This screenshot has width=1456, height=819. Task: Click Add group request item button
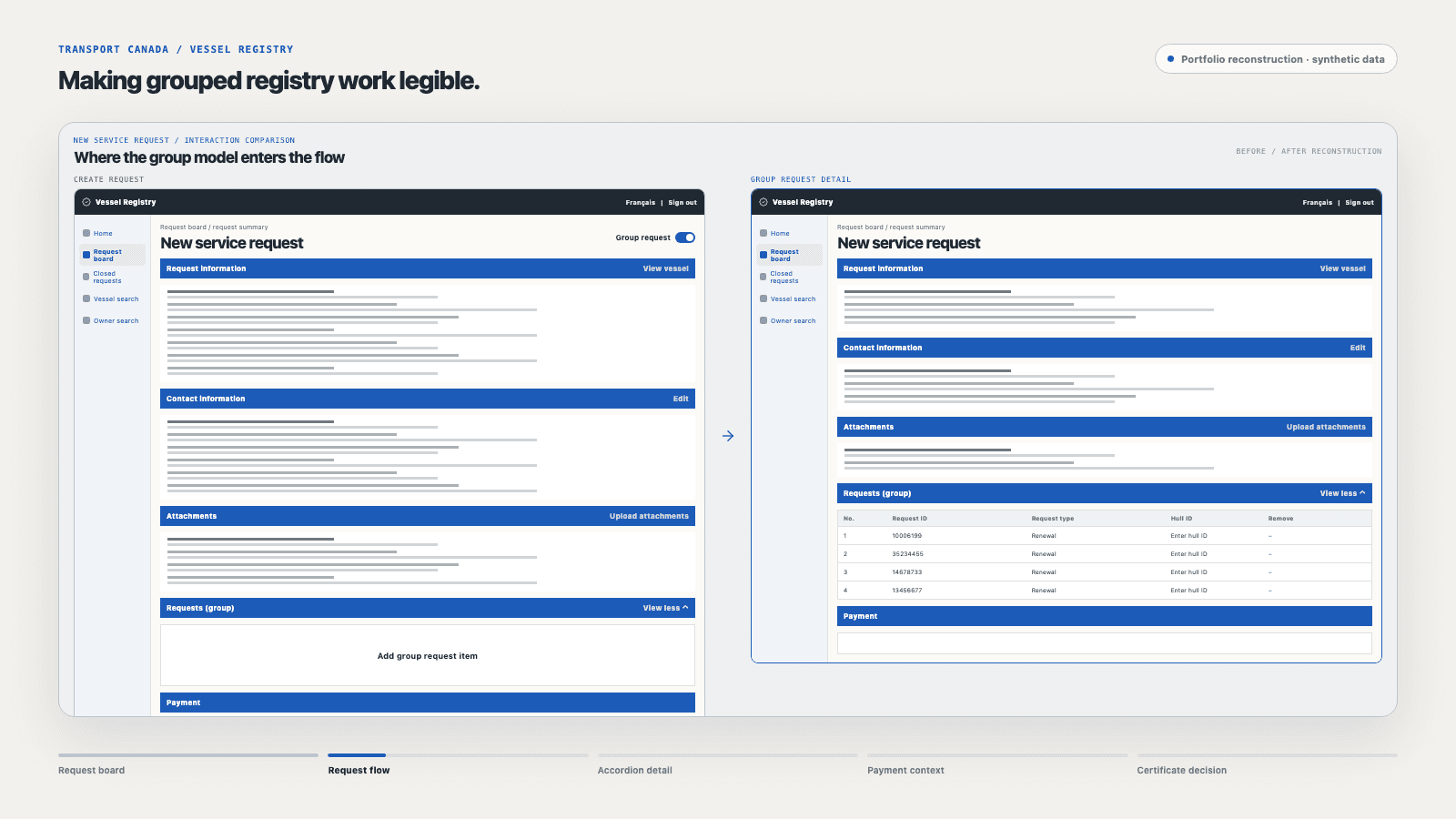[x=428, y=655]
